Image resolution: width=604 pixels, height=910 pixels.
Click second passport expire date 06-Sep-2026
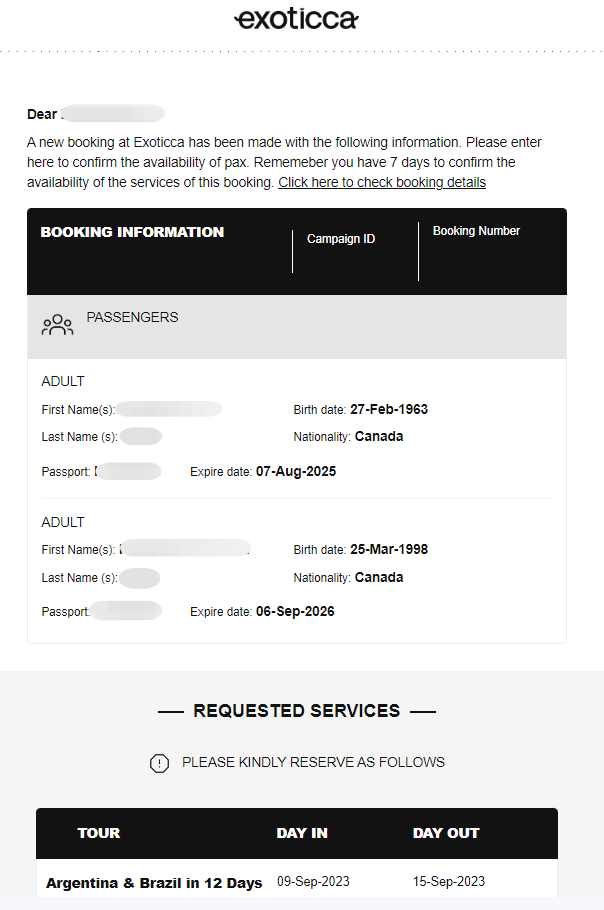295,612
